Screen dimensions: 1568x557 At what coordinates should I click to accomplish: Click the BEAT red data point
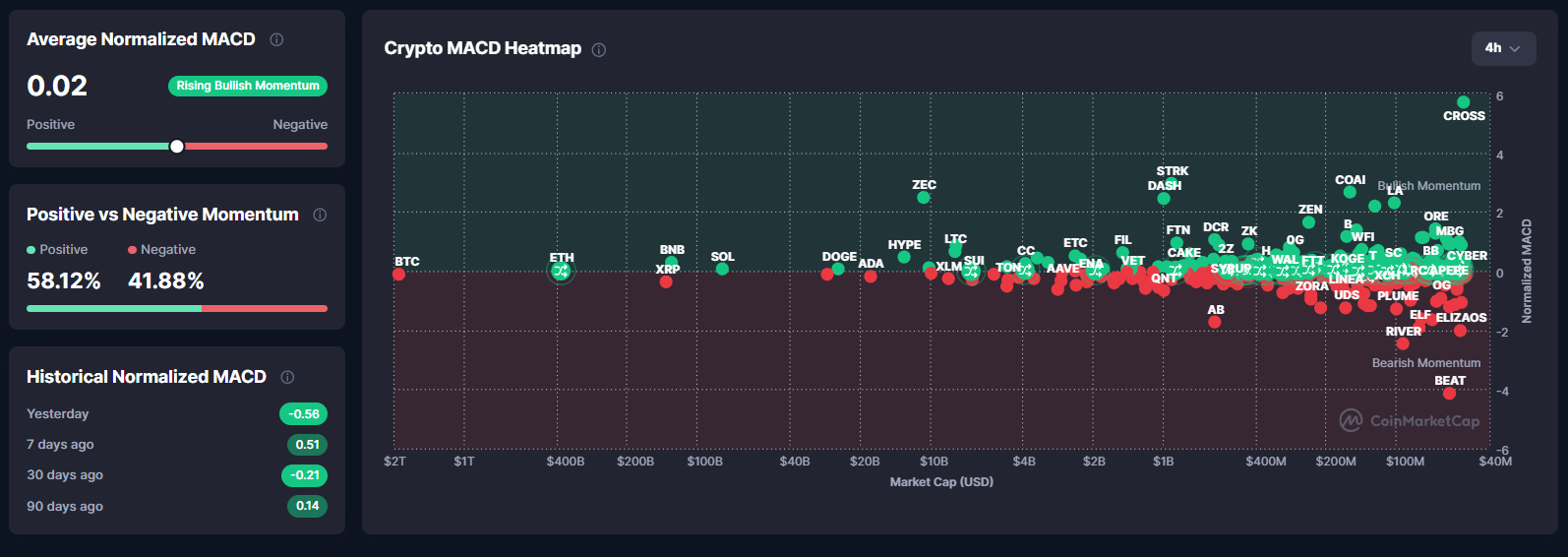[1449, 394]
